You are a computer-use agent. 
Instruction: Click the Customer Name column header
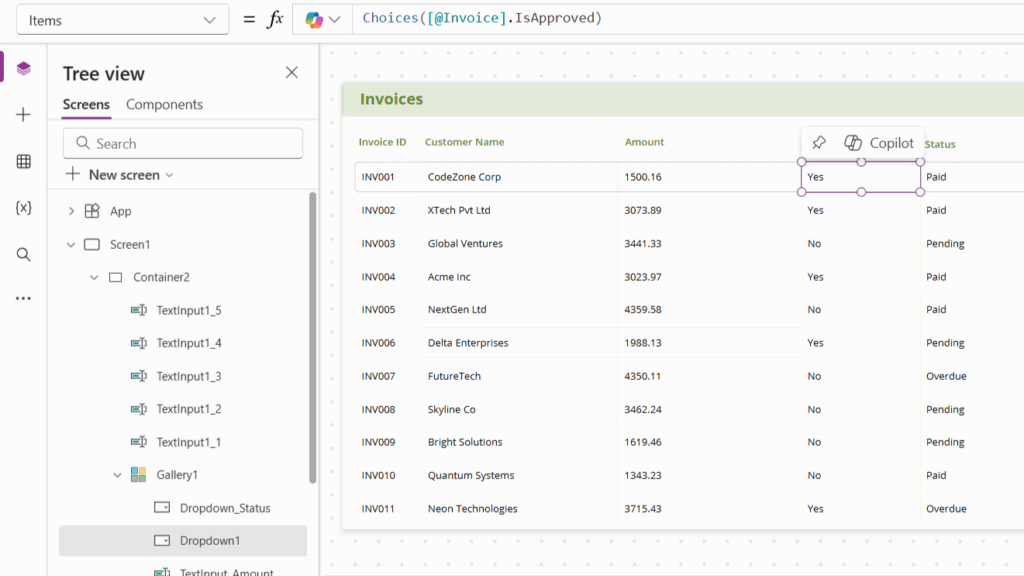coord(464,142)
